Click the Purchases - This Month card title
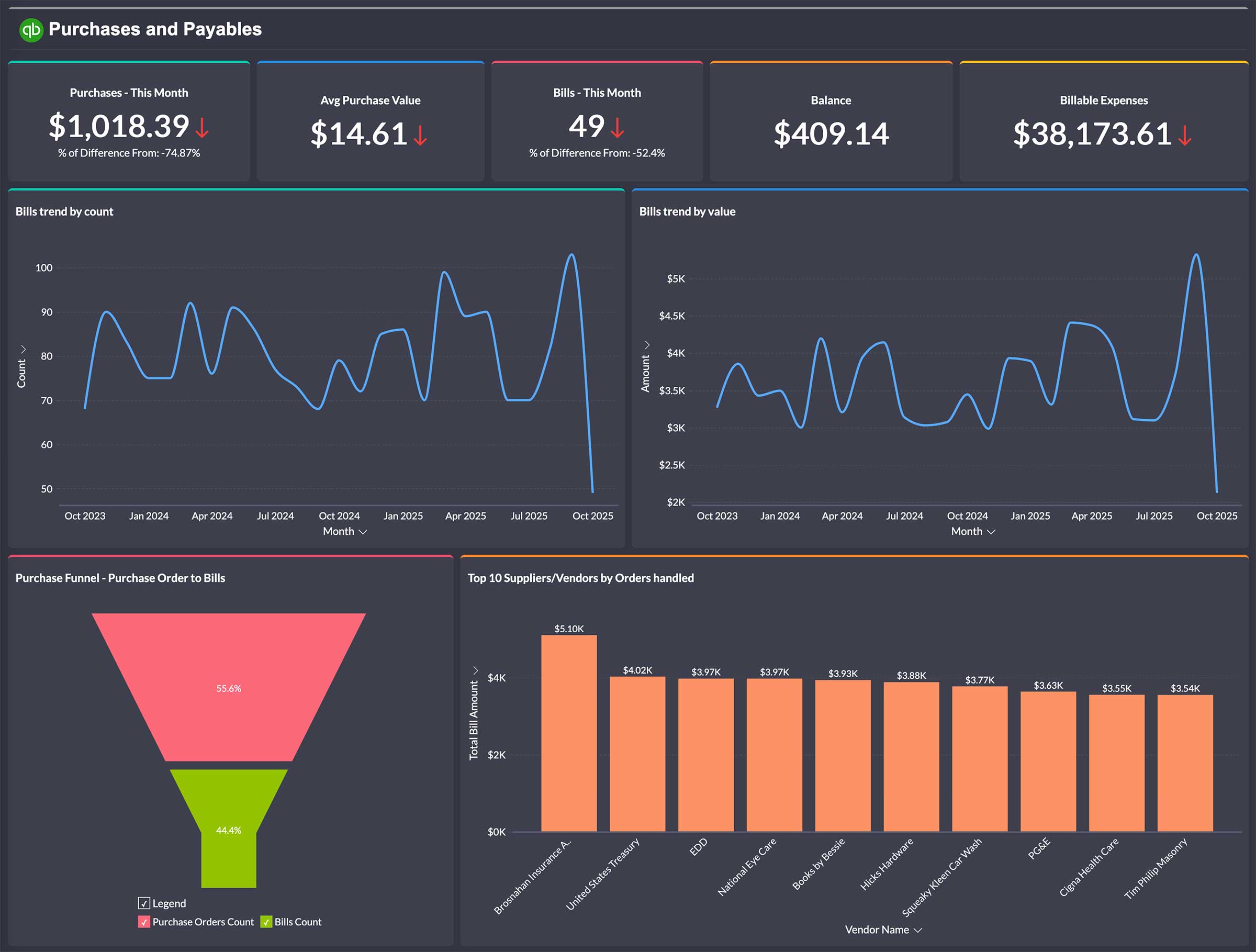Screen dimensions: 1256x952 click(129, 93)
